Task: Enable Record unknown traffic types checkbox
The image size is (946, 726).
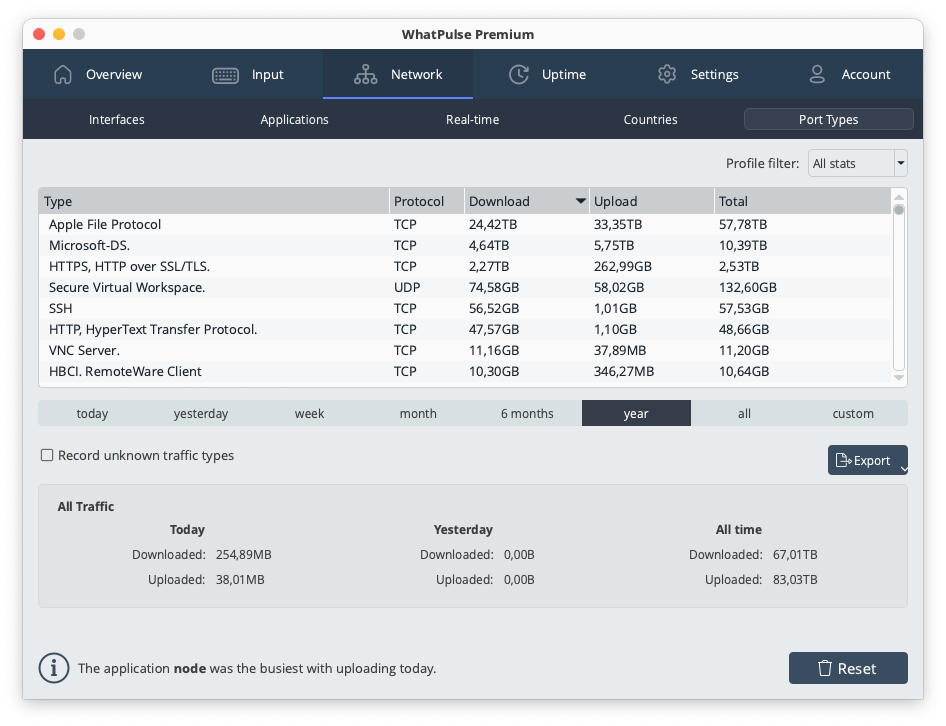Action: (47, 456)
